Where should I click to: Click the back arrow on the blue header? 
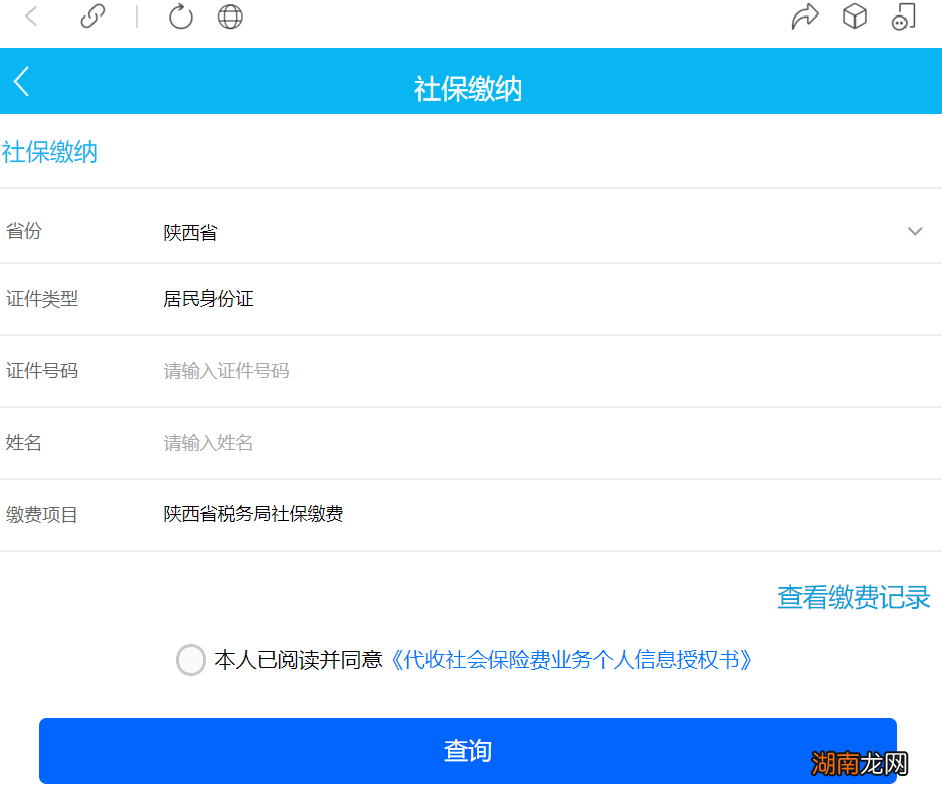(21, 81)
